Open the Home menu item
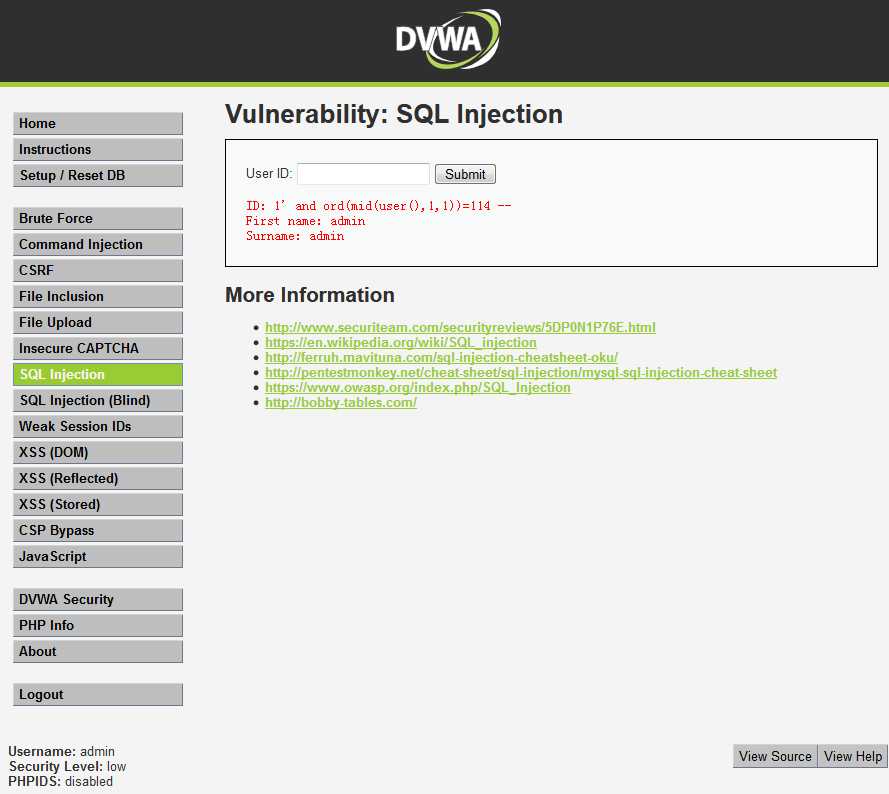Screen dimensions: 889x794 98,124
